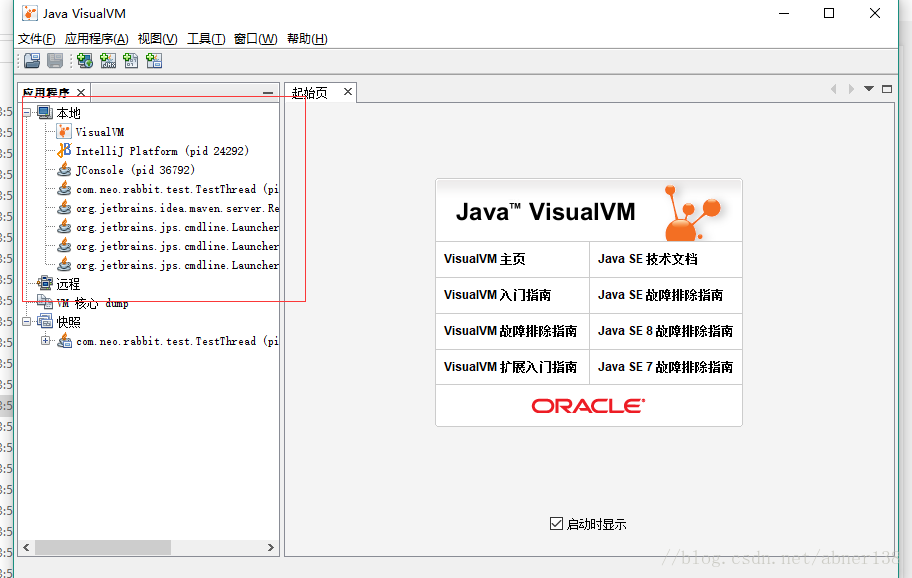This screenshot has width=912, height=578.
Task: Click the Add Remote Host toolbar icon
Action: point(85,60)
